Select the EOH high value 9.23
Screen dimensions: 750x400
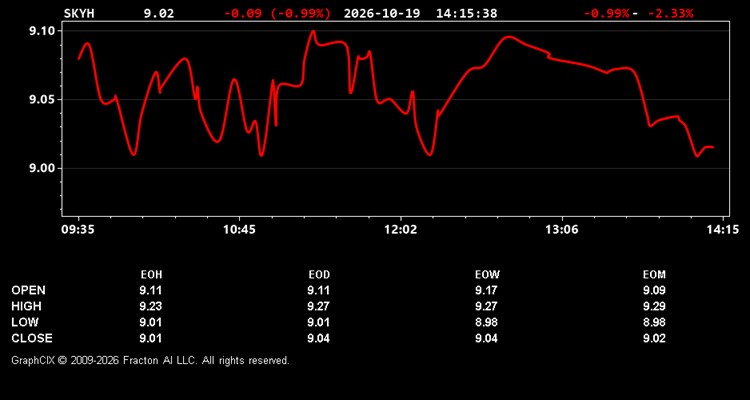pos(151,306)
